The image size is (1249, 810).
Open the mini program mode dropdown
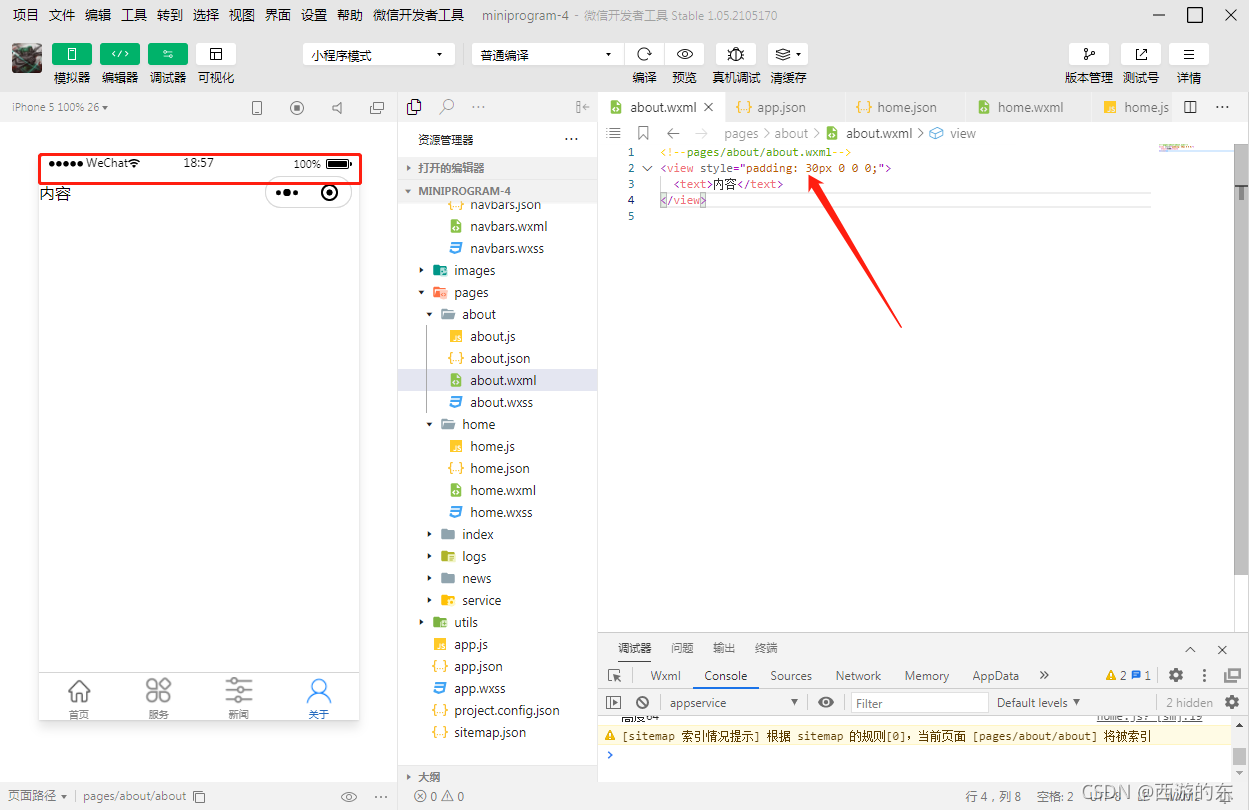[379, 55]
